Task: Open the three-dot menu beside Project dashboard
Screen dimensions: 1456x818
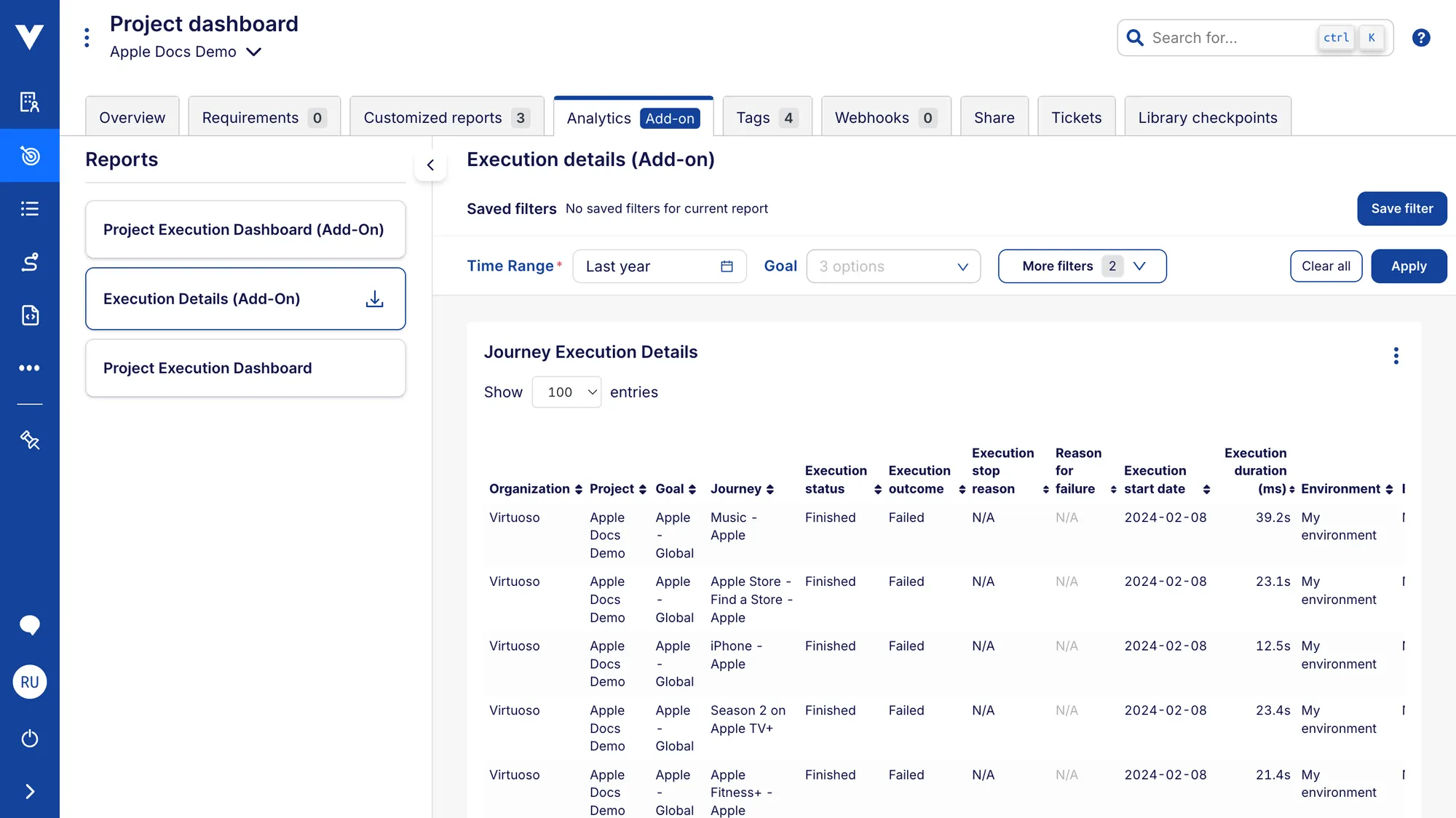Action: [87, 38]
